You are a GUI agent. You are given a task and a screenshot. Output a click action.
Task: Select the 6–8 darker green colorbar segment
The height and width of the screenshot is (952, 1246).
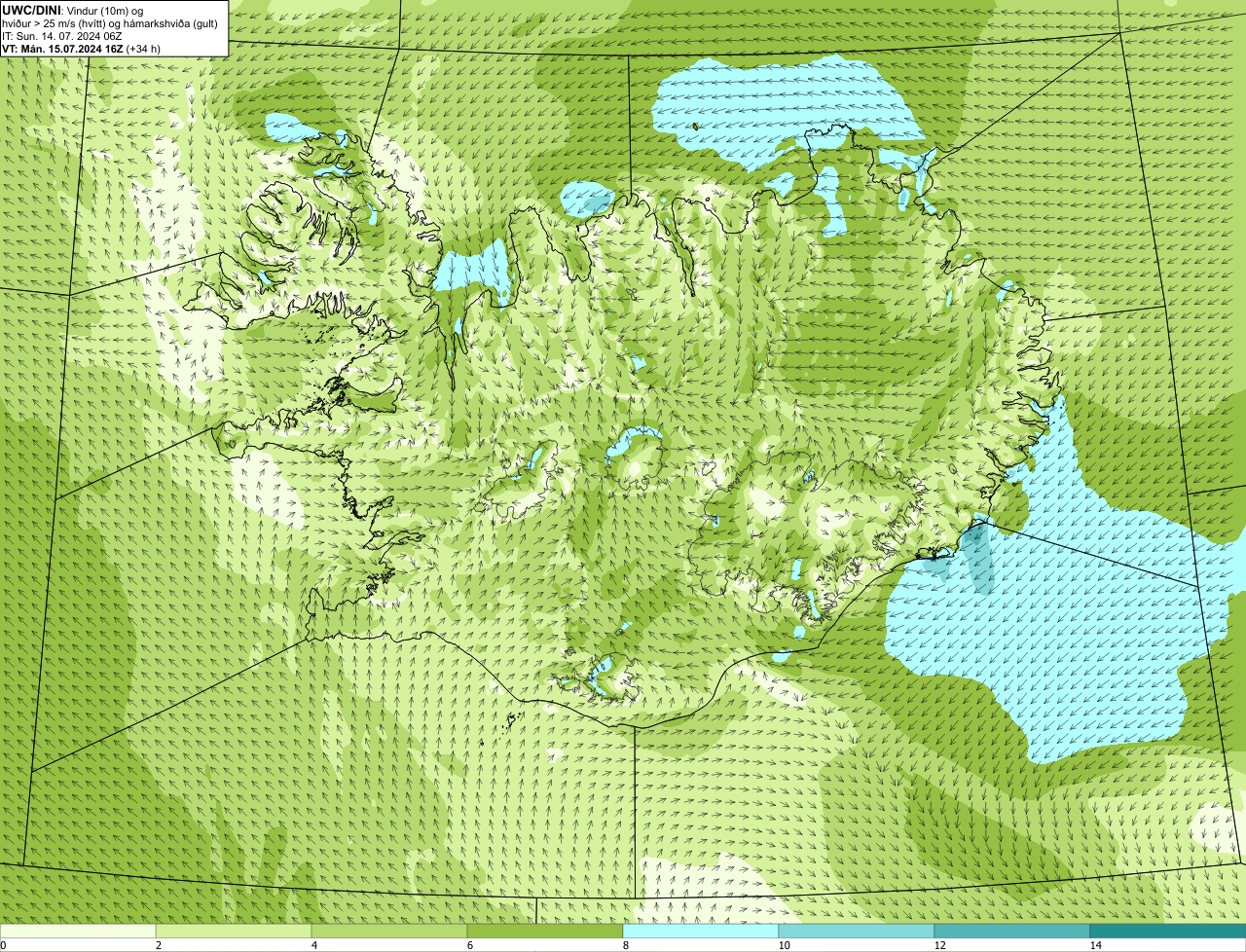tap(545, 932)
